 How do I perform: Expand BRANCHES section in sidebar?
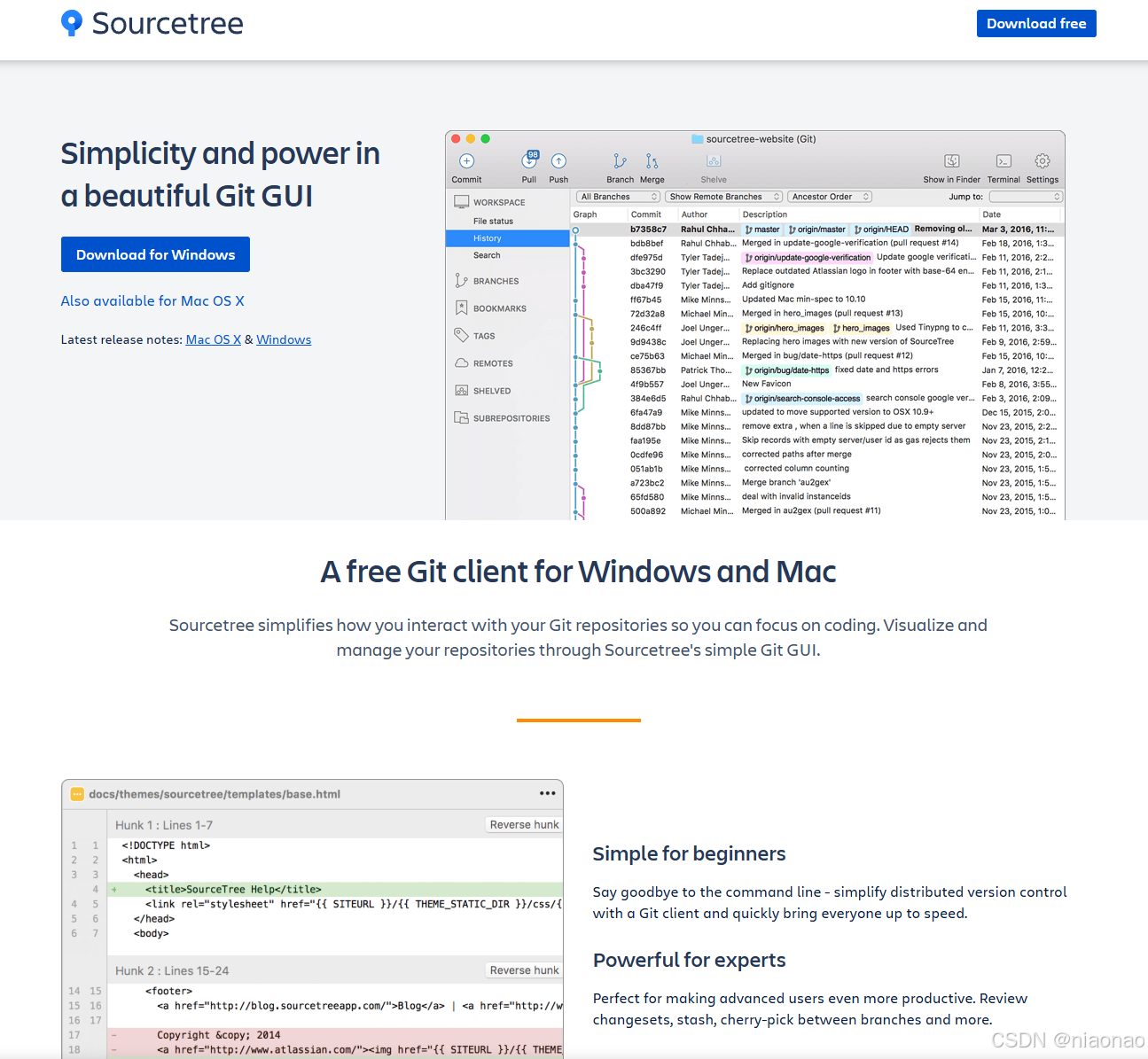[496, 281]
